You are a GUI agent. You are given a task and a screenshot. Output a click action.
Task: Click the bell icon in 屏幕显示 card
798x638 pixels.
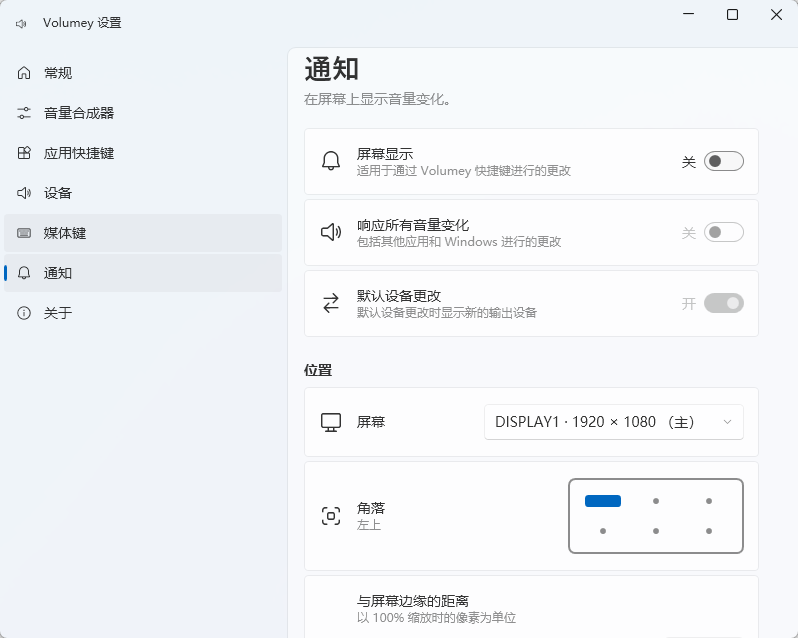click(x=331, y=161)
